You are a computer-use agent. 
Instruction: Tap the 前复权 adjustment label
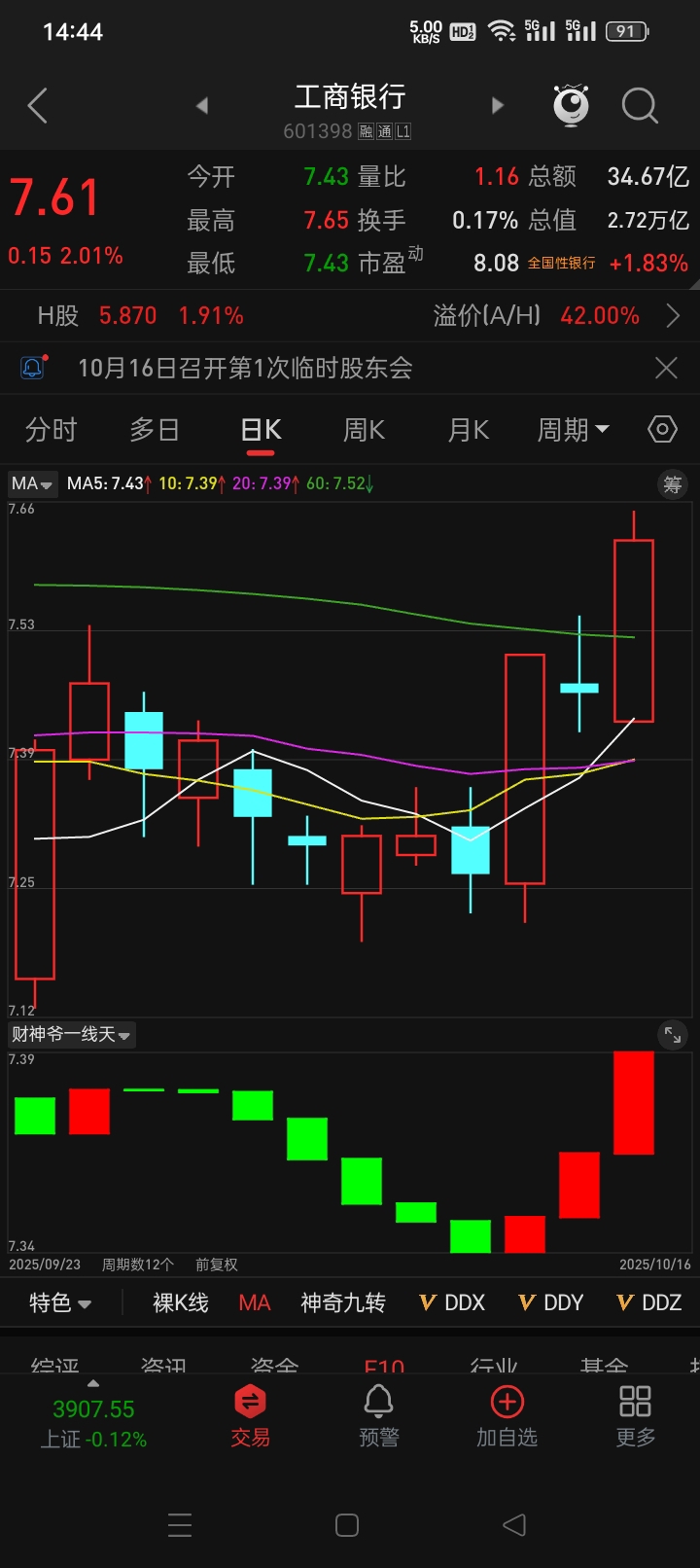tap(216, 1265)
